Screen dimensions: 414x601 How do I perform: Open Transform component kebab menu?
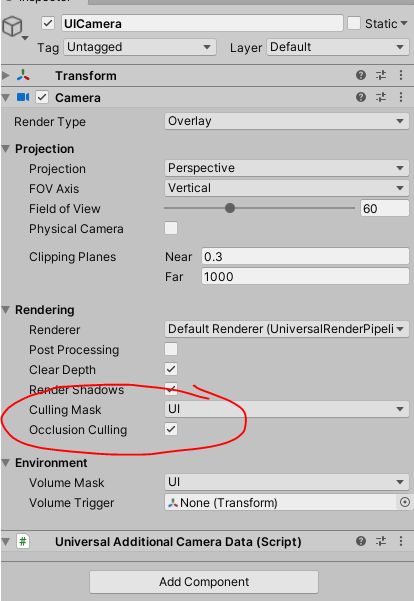(x=401, y=75)
